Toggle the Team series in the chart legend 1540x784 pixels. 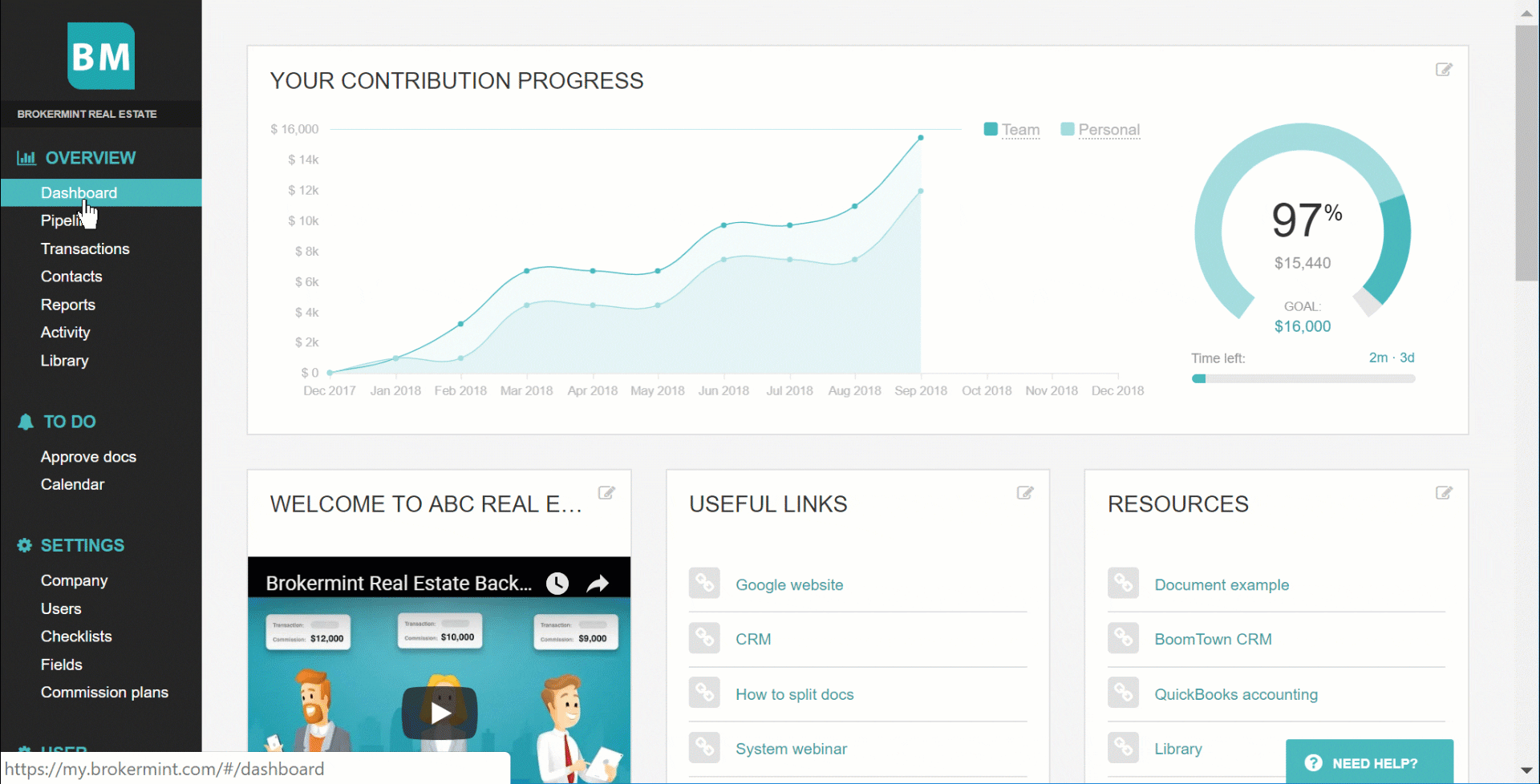[1012, 130]
